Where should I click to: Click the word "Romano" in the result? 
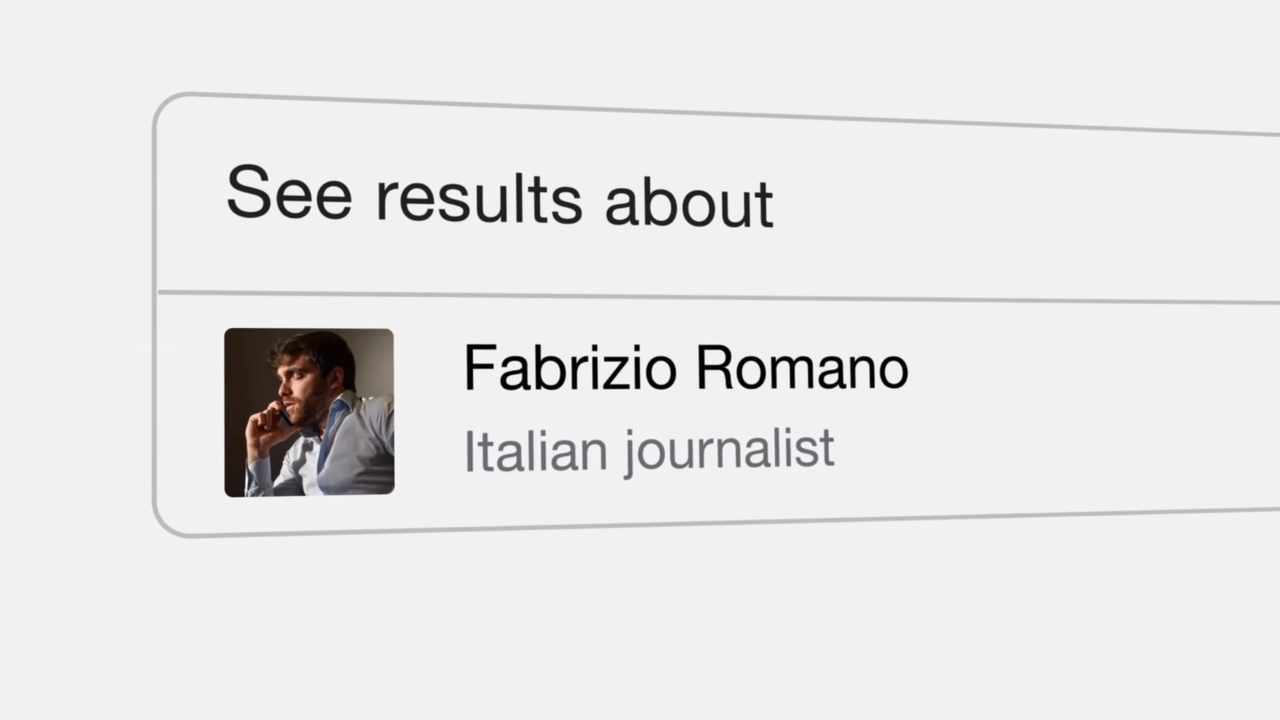click(x=802, y=368)
